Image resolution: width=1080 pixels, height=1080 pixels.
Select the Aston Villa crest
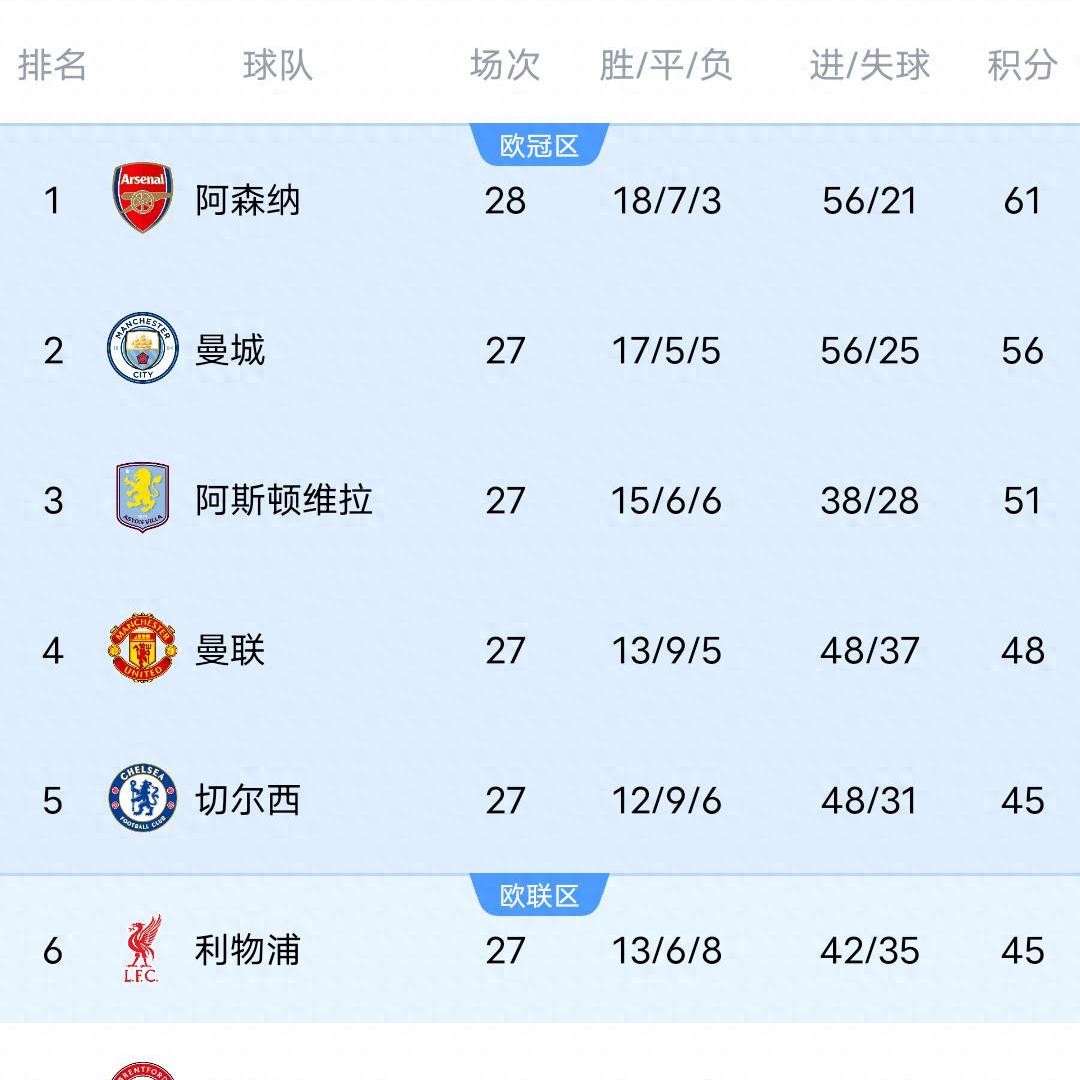coord(142,498)
